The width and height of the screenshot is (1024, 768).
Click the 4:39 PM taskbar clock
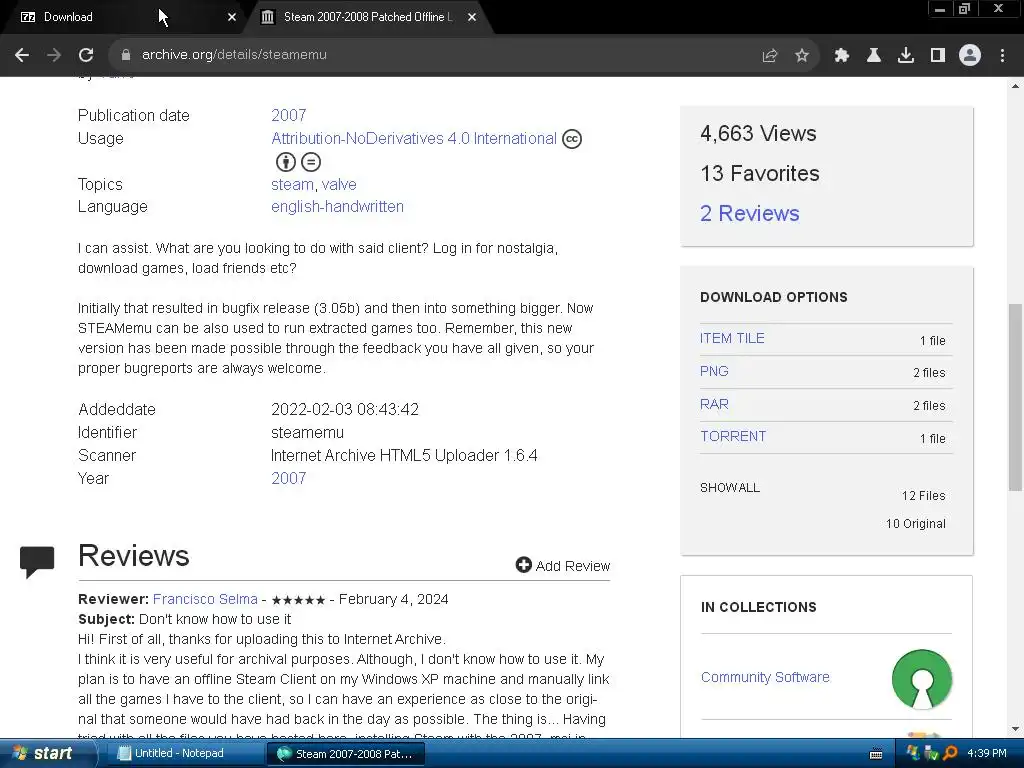(987, 754)
